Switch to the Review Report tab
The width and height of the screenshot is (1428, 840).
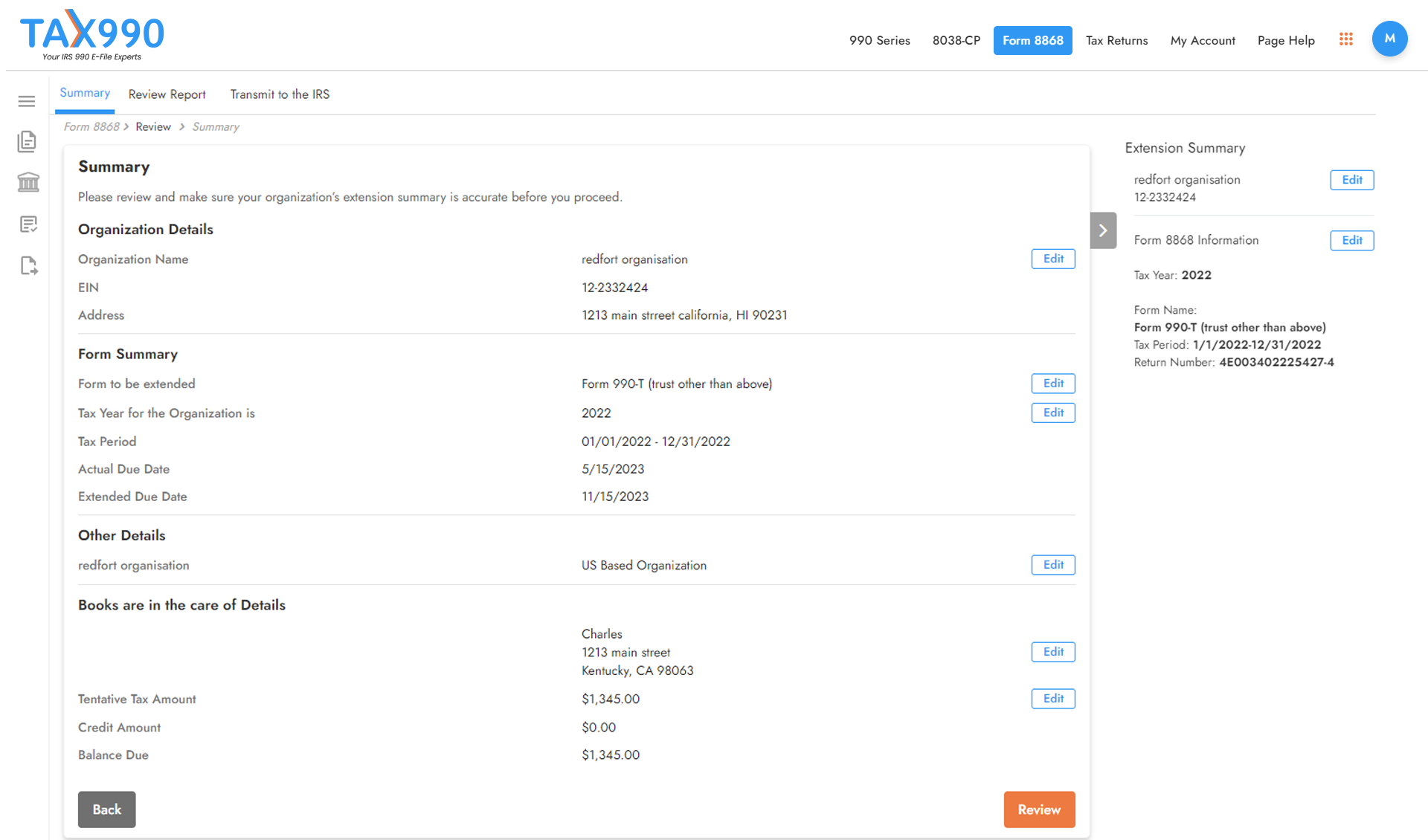click(x=167, y=94)
